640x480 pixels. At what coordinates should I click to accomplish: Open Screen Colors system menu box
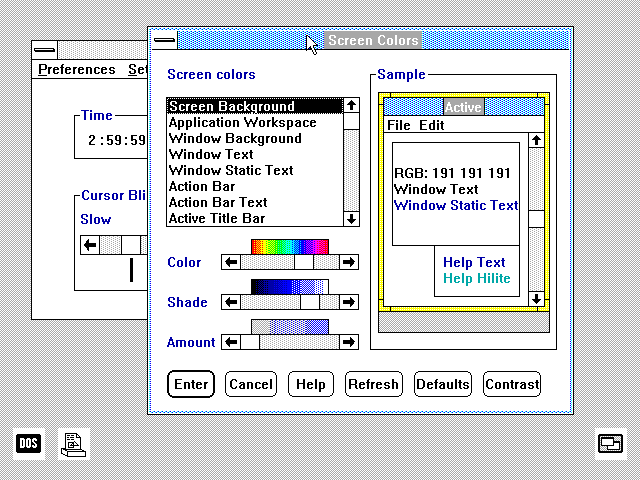[164, 40]
